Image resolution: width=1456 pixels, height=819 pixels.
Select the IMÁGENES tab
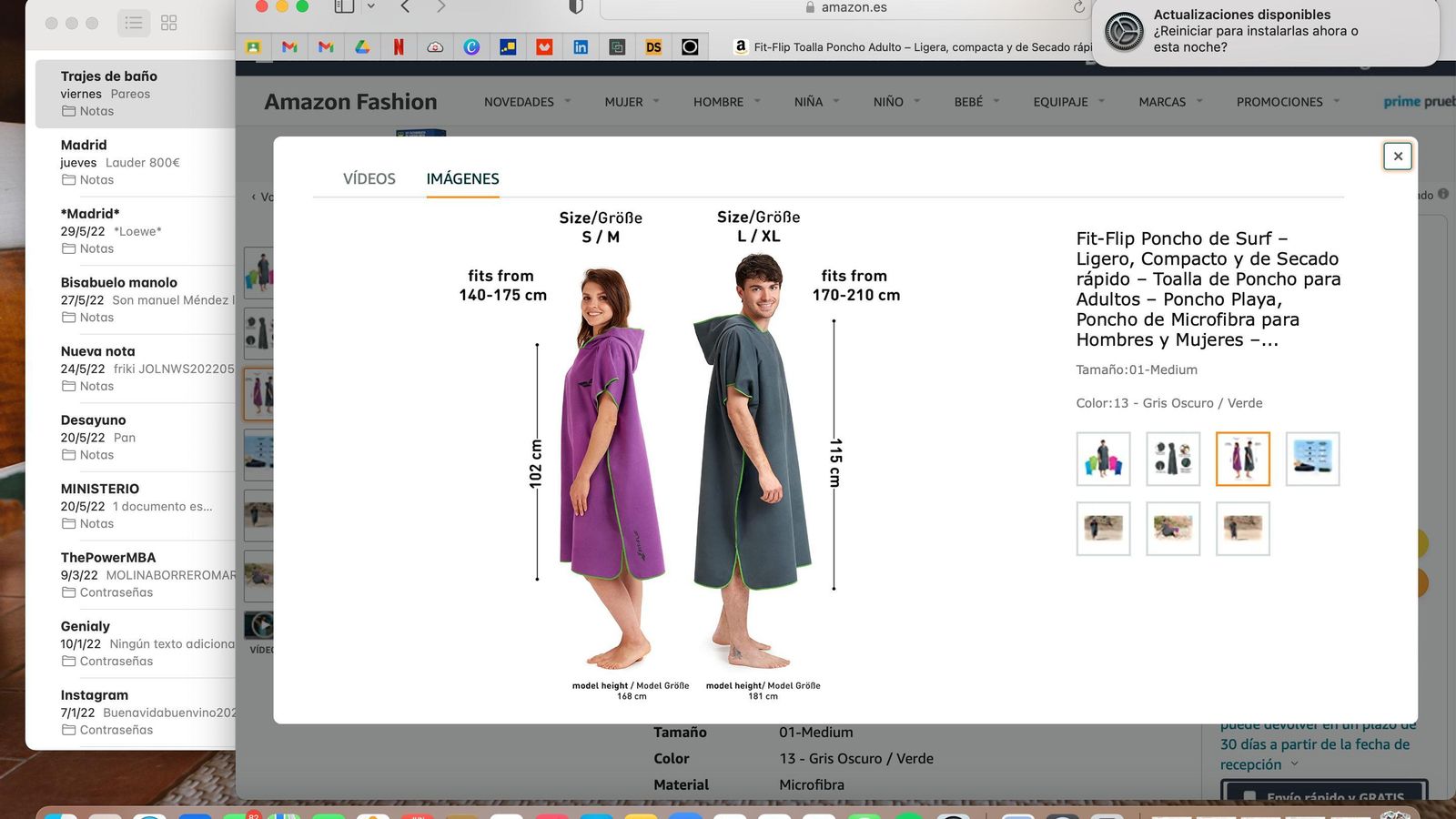462,178
